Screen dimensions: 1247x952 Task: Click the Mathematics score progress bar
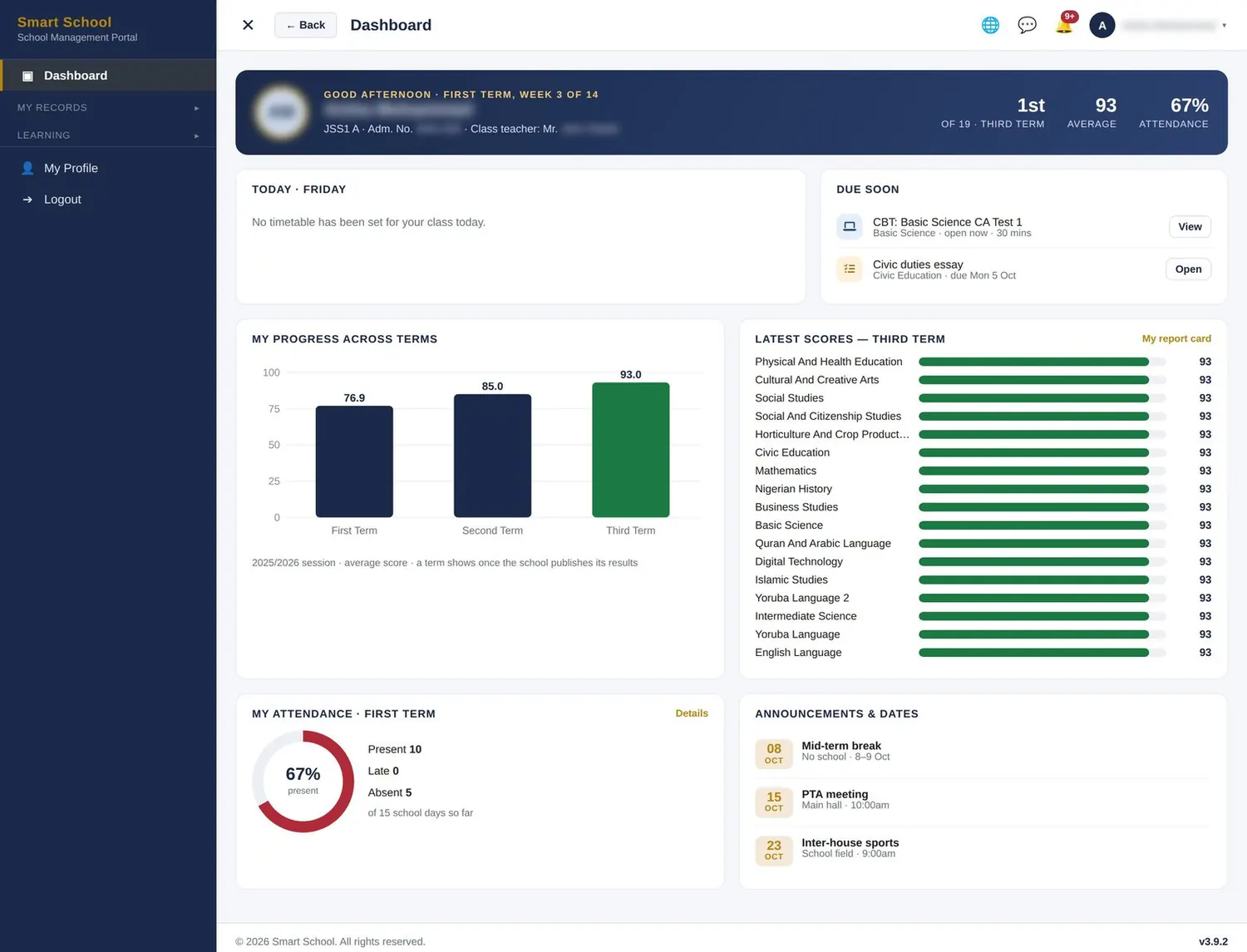click(x=1042, y=471)
